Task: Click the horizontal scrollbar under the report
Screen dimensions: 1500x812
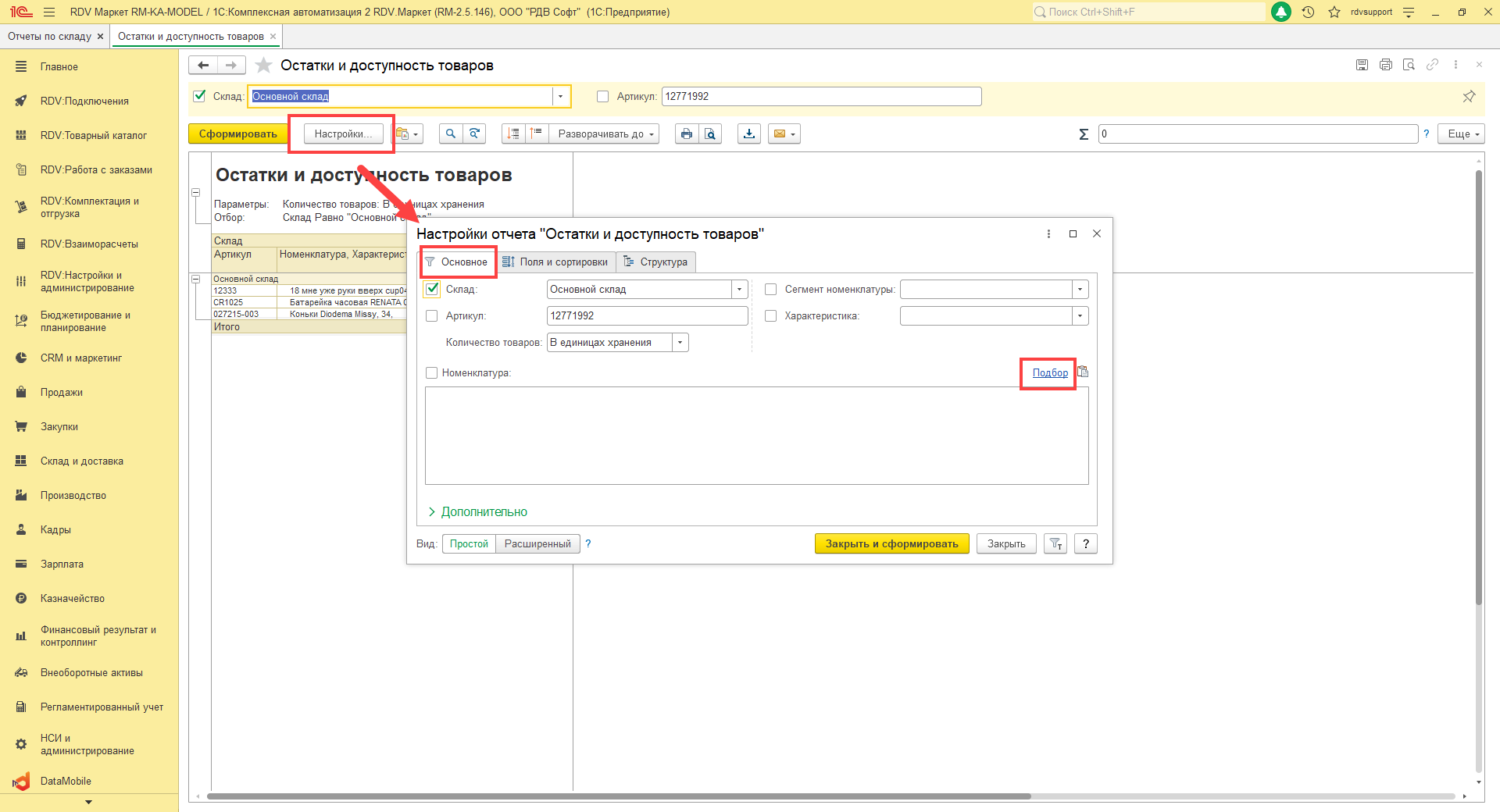Action: [x=617, y=796]
